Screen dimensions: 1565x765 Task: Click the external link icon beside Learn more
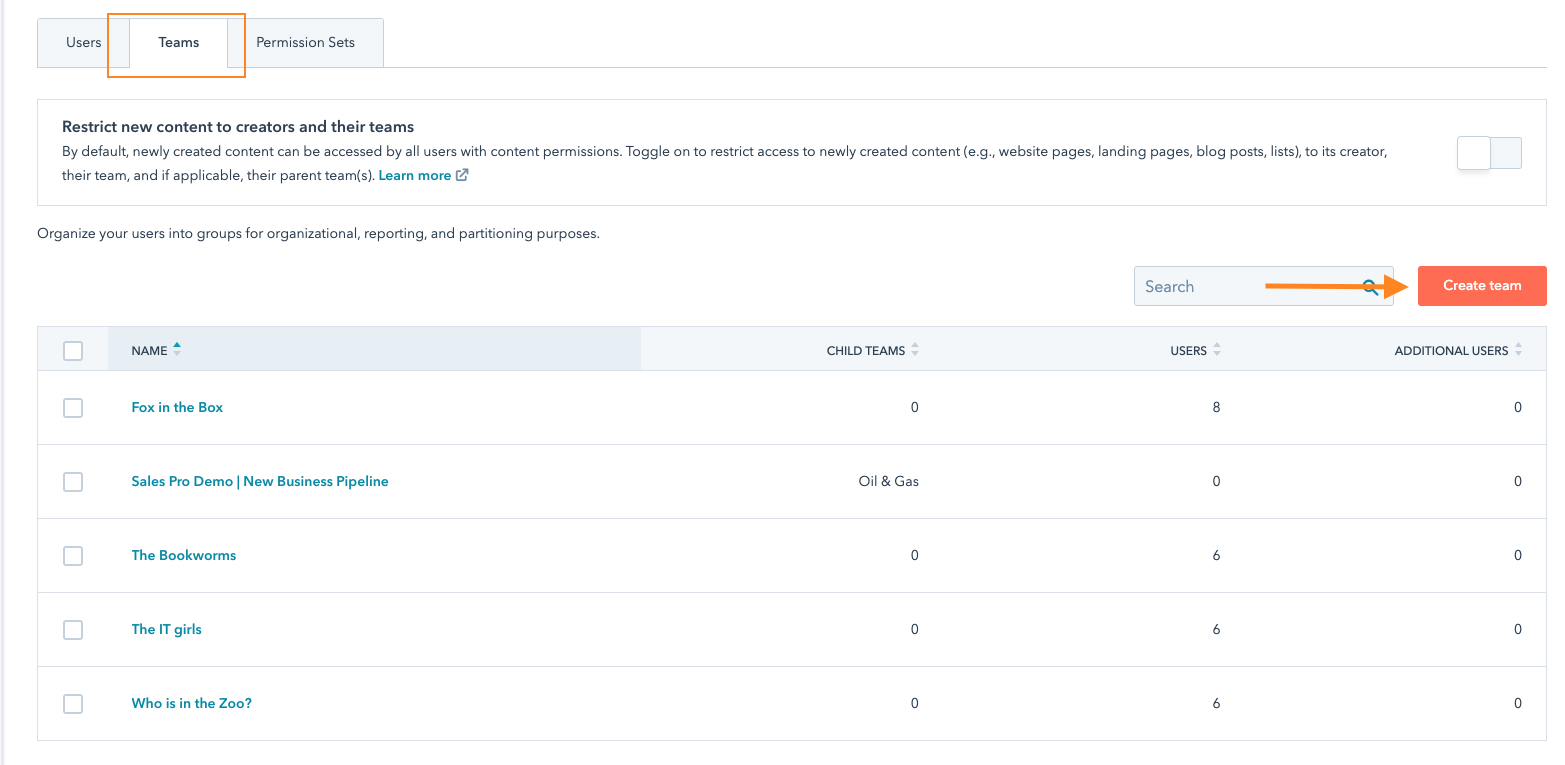point(462,175)
